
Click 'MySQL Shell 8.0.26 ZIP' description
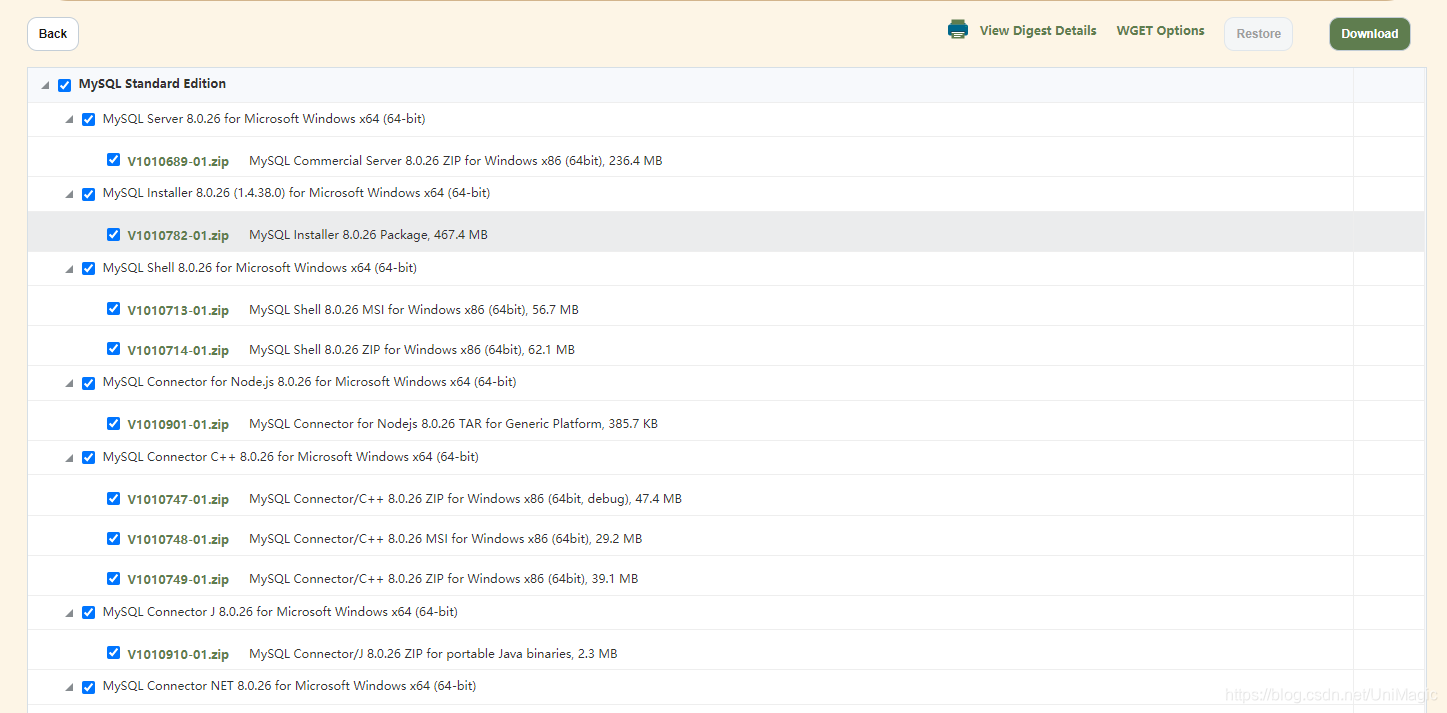point(412,350)
